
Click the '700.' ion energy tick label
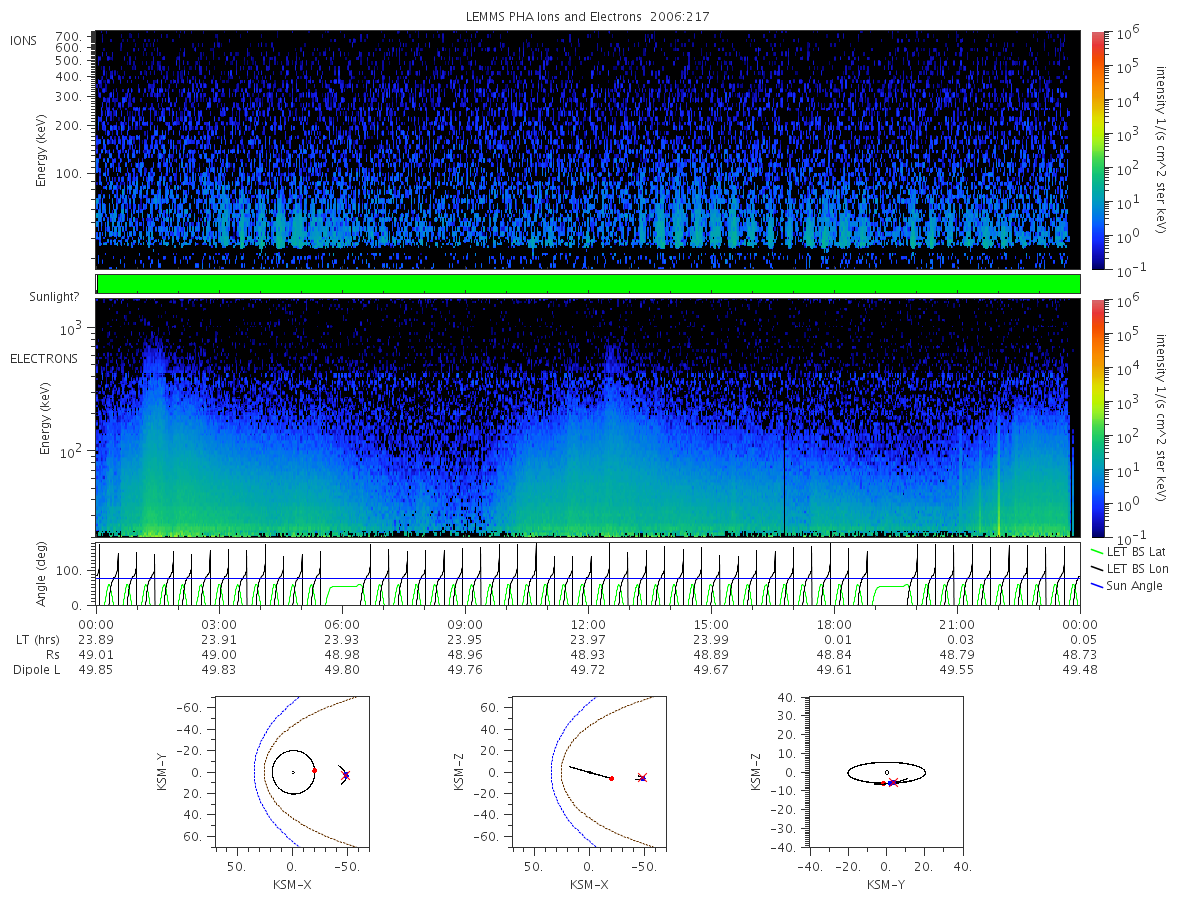[67, 36]
